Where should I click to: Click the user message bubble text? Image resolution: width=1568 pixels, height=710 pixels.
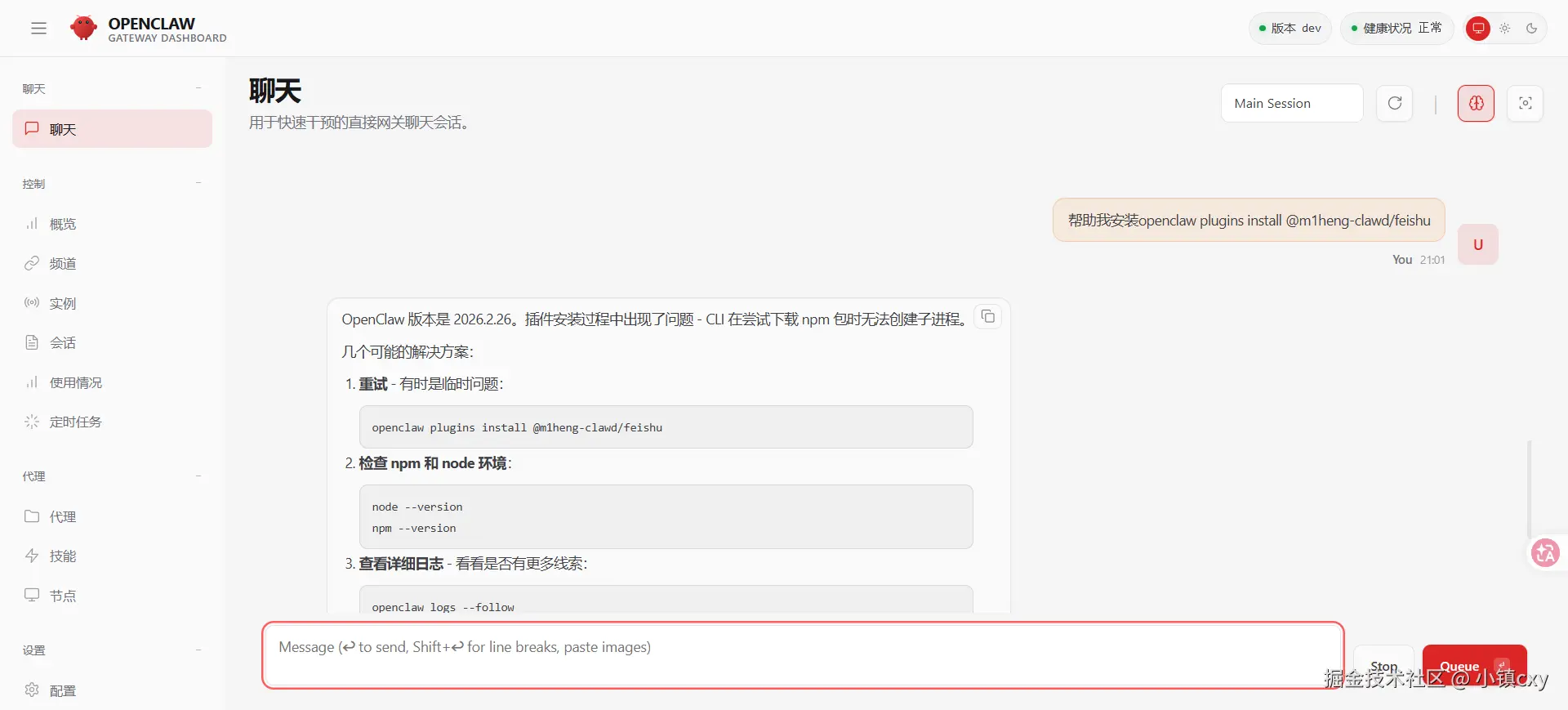click(x=1249, y=221)
